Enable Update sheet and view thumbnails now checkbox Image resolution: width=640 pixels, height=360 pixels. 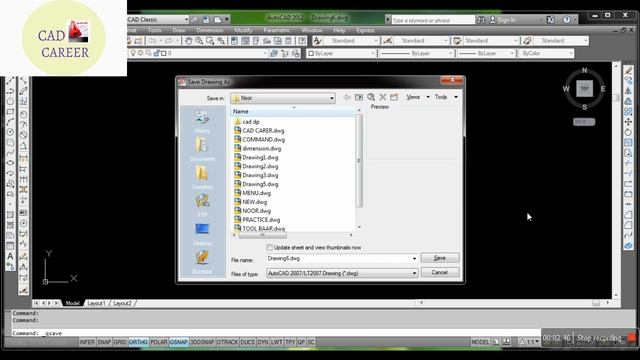pos(269,248)
